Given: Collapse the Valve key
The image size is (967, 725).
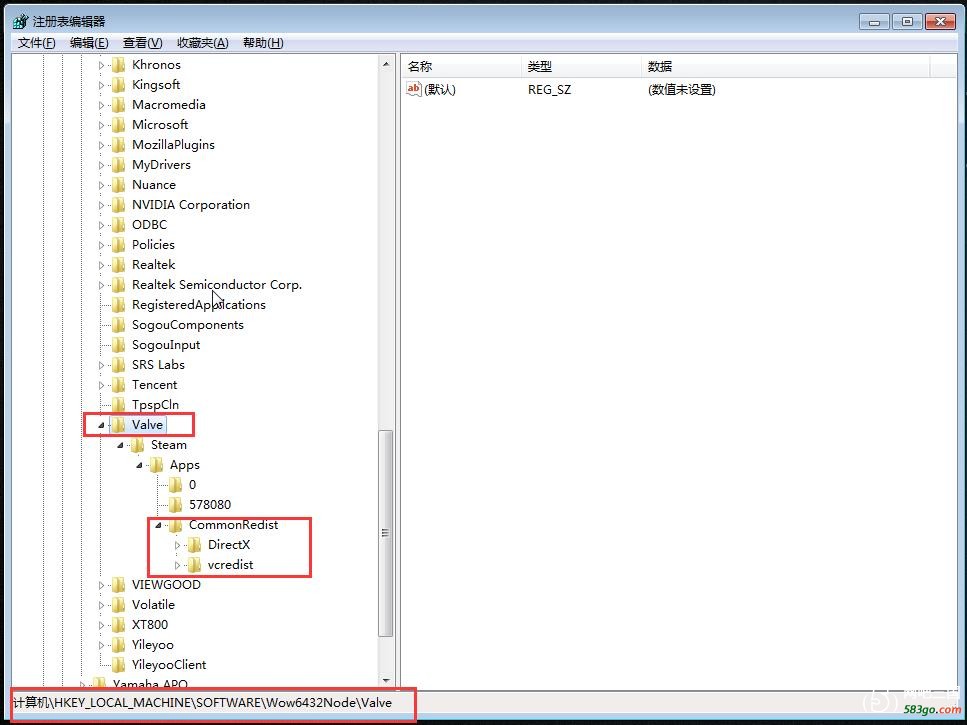Looking at the screenshot, I should [x=101, y=425].
